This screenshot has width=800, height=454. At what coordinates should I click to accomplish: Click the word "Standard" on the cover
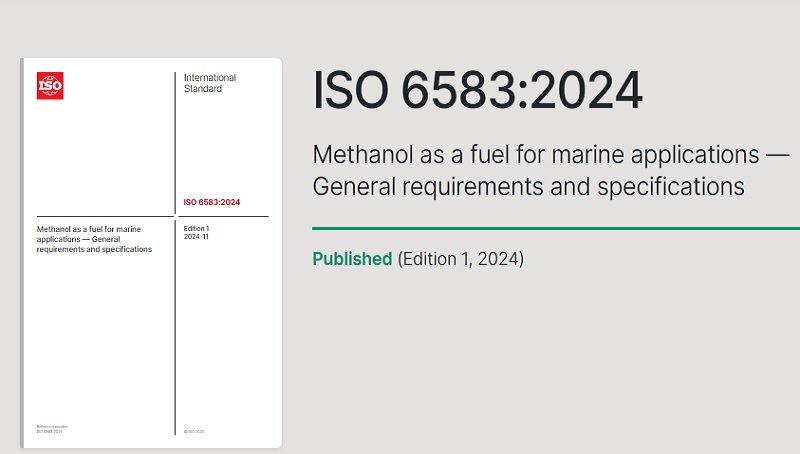point(203,88)
